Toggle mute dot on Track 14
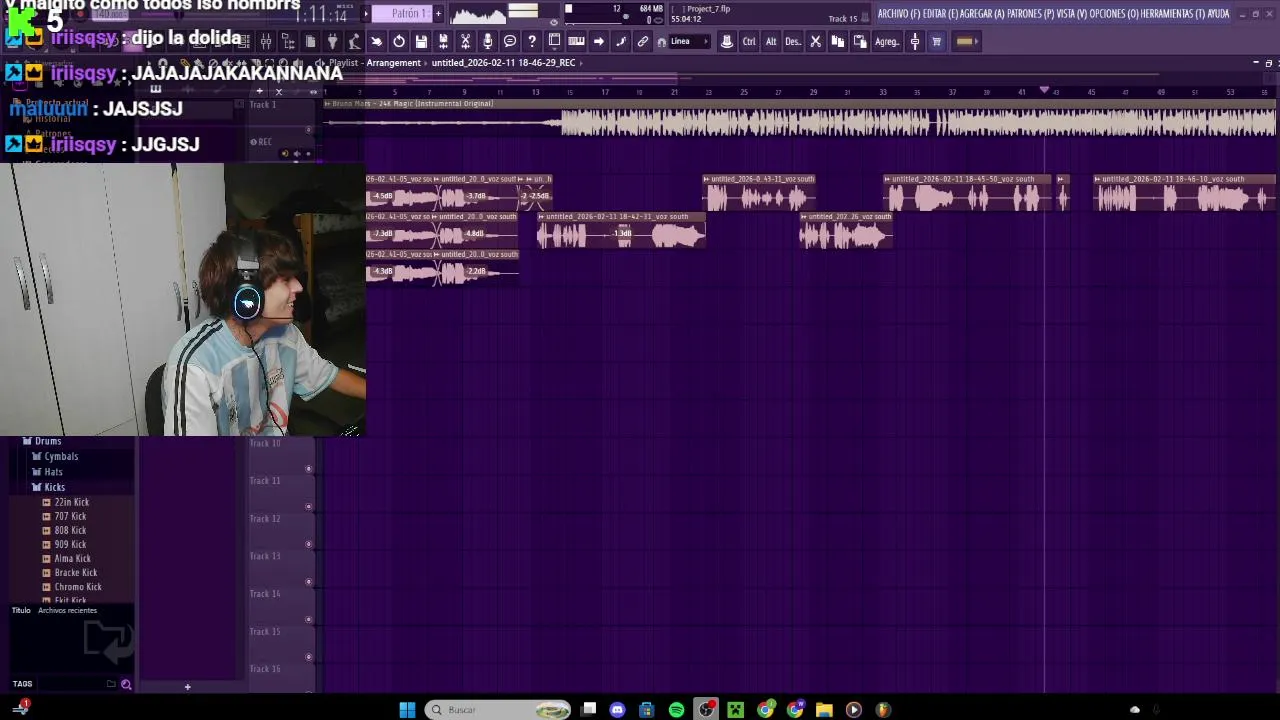This screenshot has height=720, width=1280. click(x=308, y=619)
